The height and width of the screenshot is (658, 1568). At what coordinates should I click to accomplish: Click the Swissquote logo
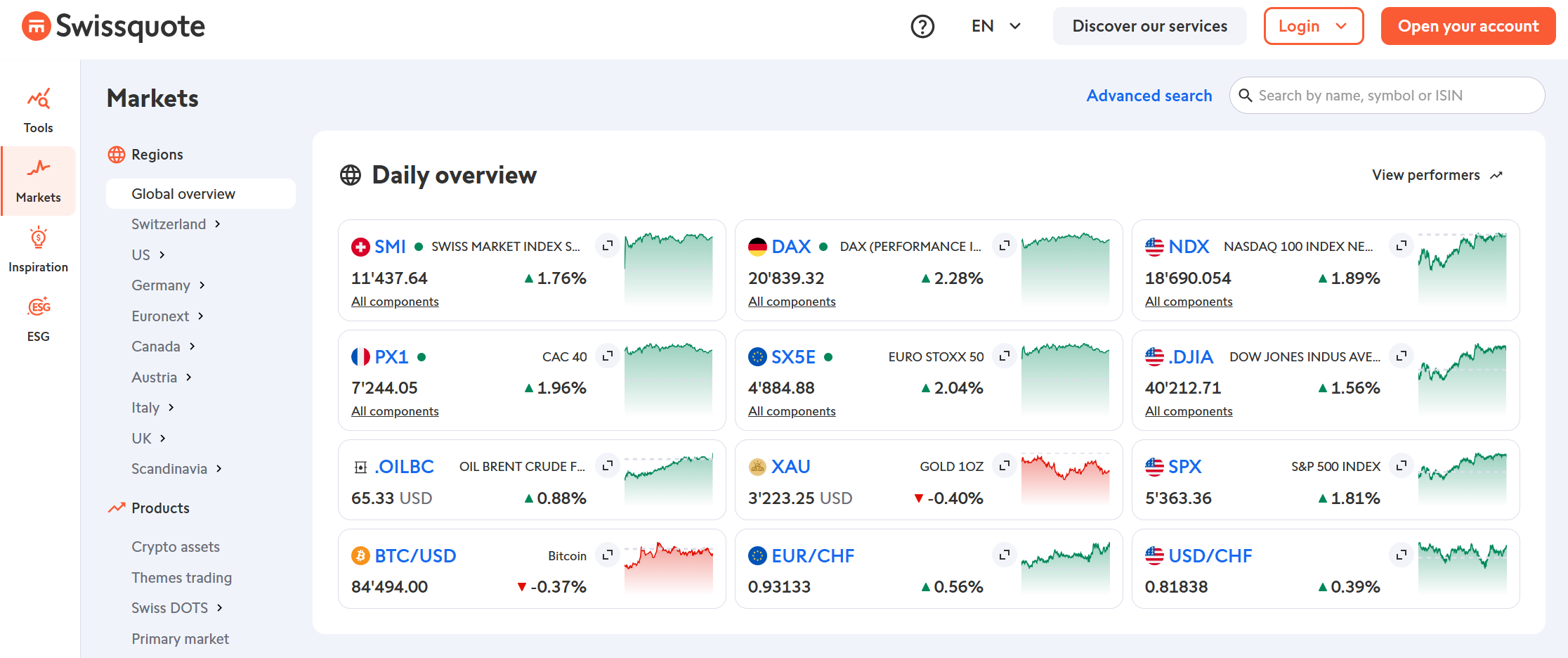coord(113,27)
